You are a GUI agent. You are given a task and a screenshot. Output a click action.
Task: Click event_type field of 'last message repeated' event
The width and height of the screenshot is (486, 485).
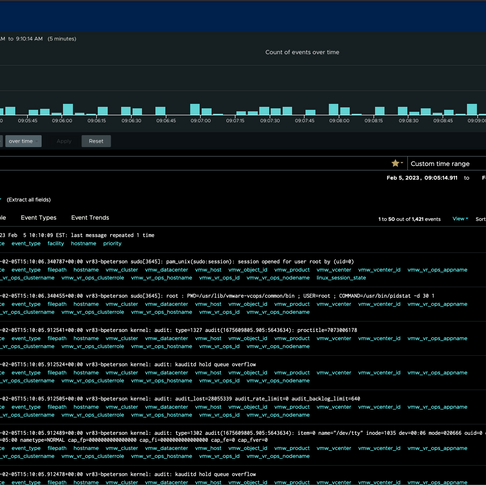coord(26,243)
